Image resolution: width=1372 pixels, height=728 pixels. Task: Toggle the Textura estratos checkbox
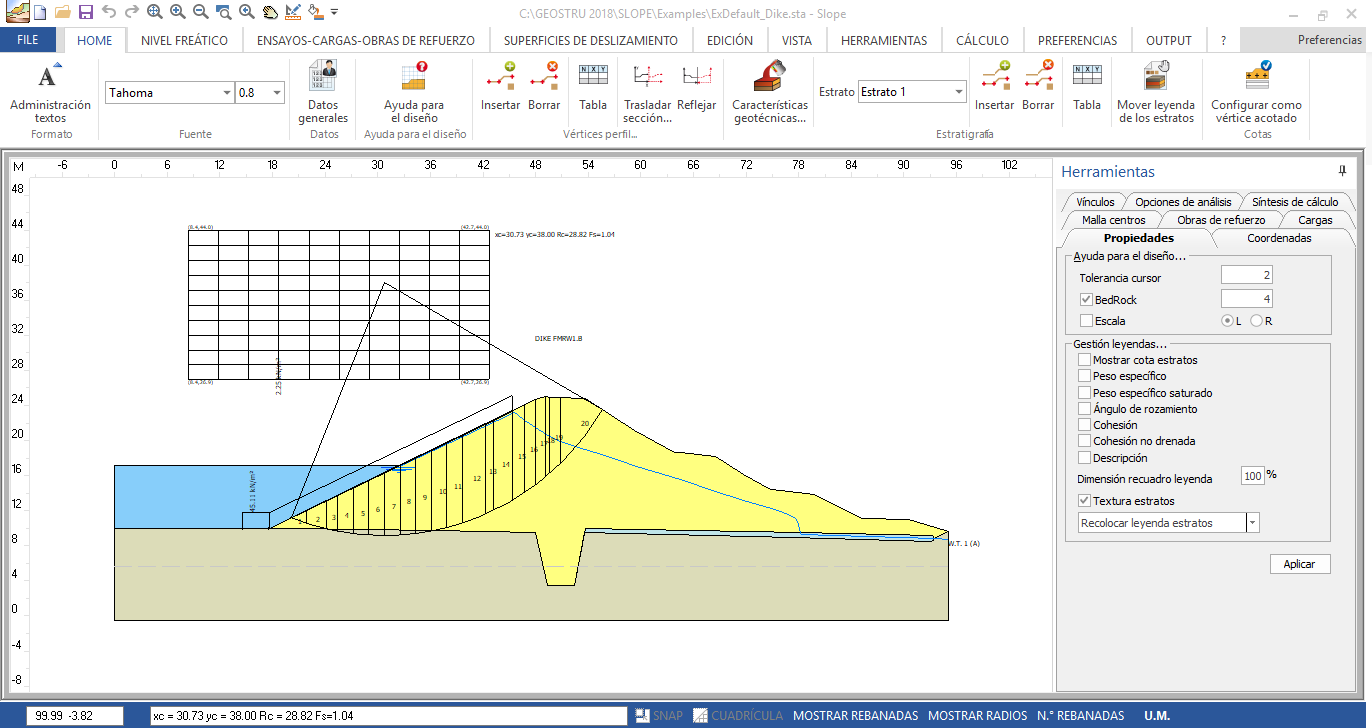[1085, 501]
